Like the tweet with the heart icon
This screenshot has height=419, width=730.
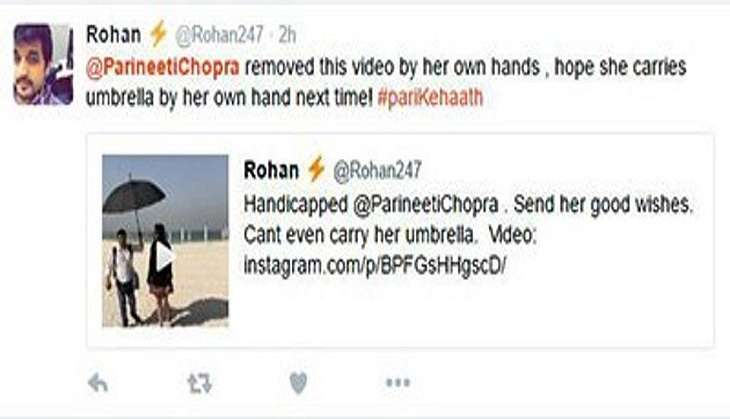tap(298, 383)
